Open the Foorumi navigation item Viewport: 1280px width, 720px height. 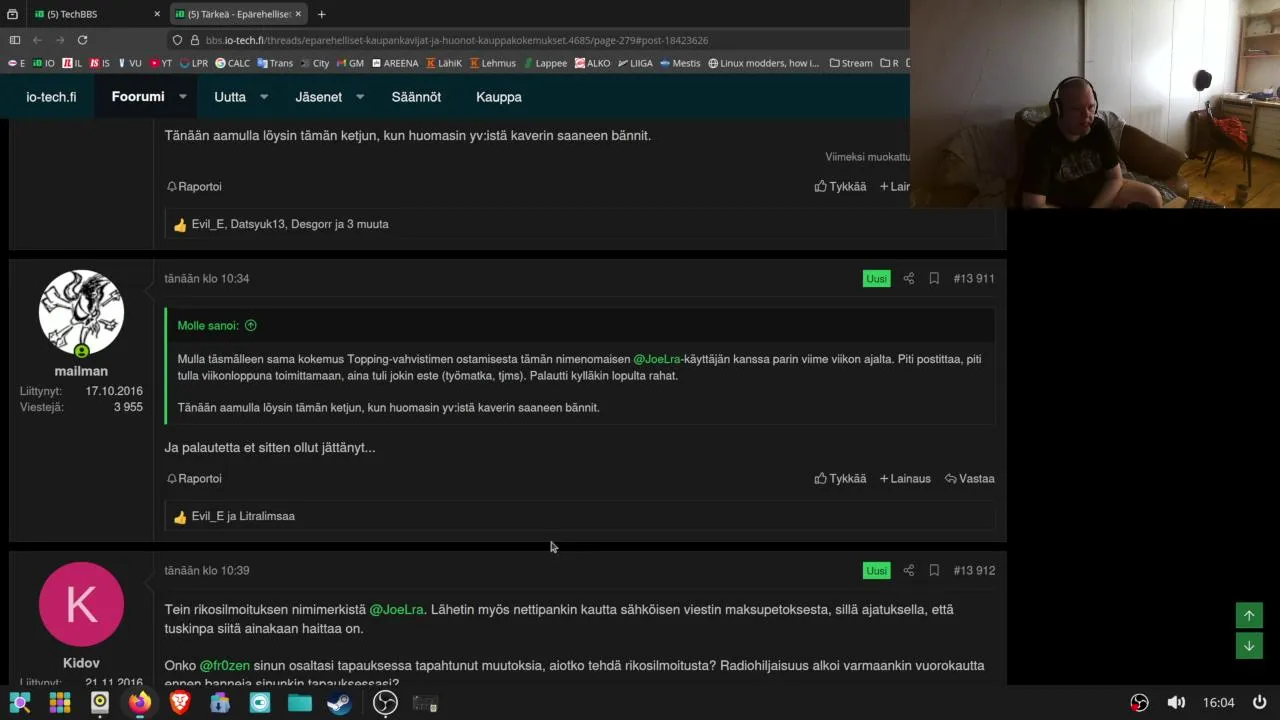coord(138,97)
